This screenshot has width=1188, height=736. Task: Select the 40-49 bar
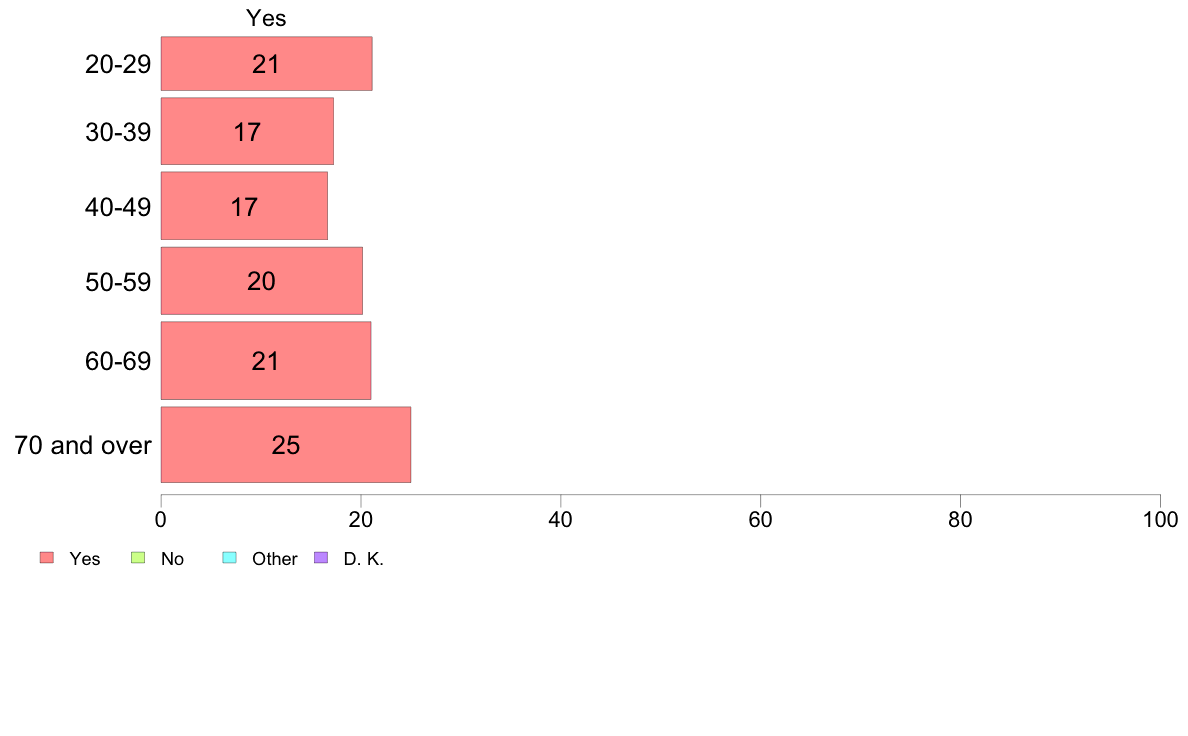click(244, 206)
